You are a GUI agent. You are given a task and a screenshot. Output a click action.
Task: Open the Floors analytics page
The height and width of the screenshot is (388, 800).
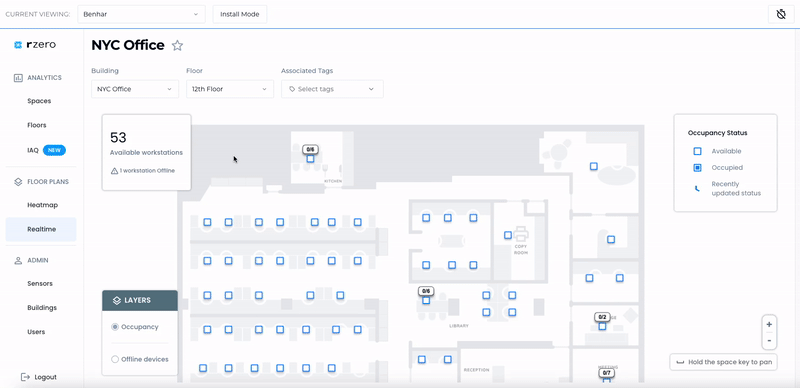(37, 125)
